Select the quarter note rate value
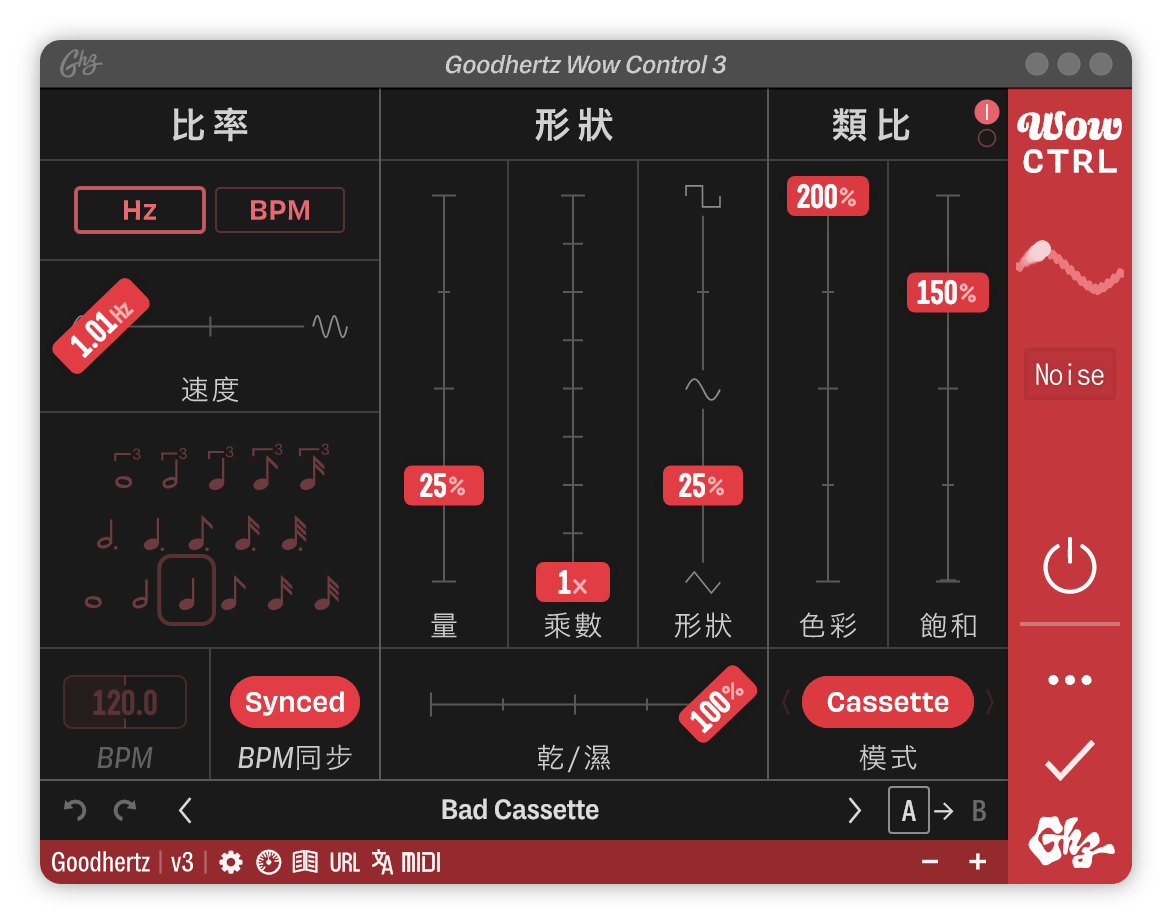1172x924 pixels. [187, 591]
